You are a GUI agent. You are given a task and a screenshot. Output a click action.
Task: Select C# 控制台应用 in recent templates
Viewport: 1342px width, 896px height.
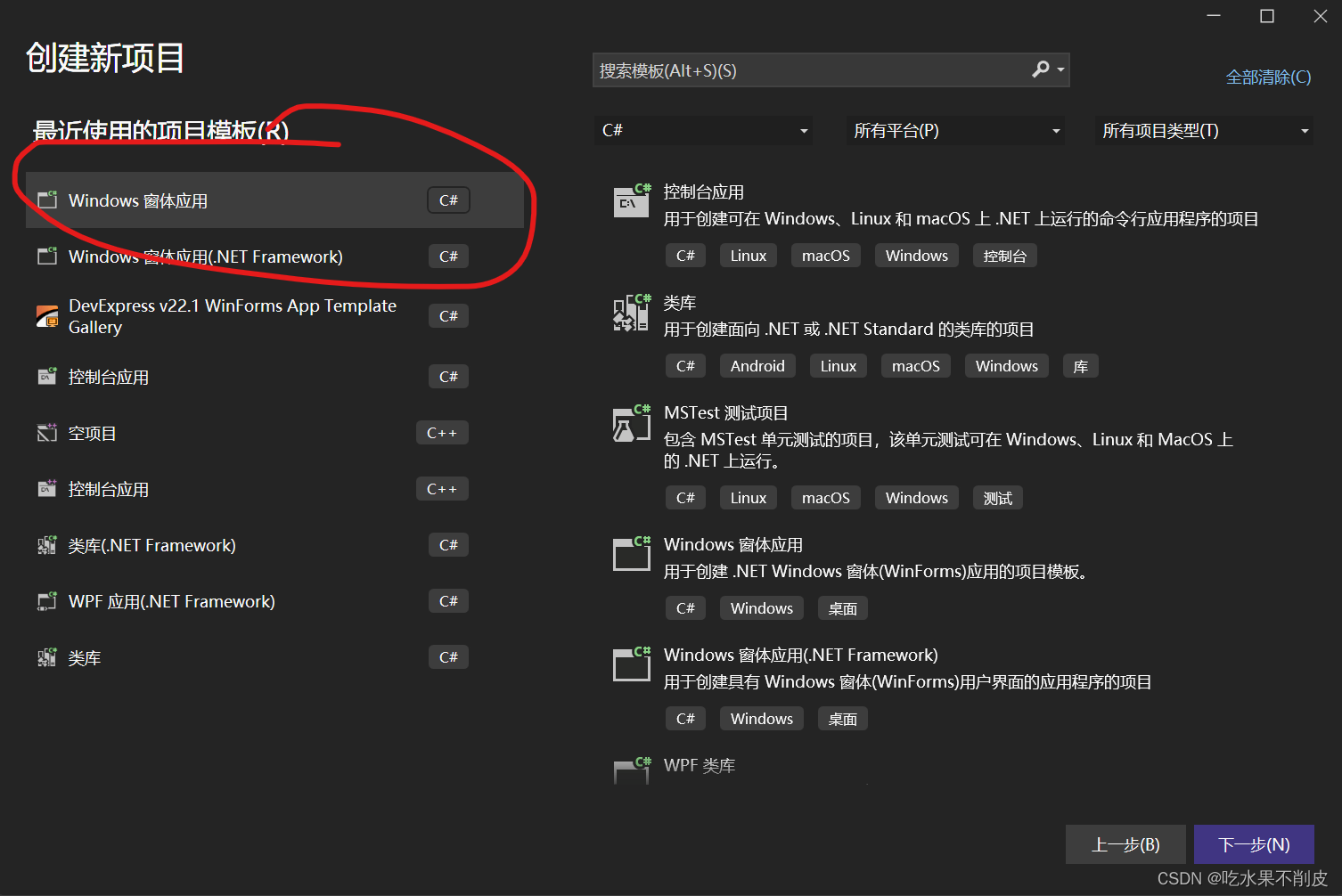[274, 377]
